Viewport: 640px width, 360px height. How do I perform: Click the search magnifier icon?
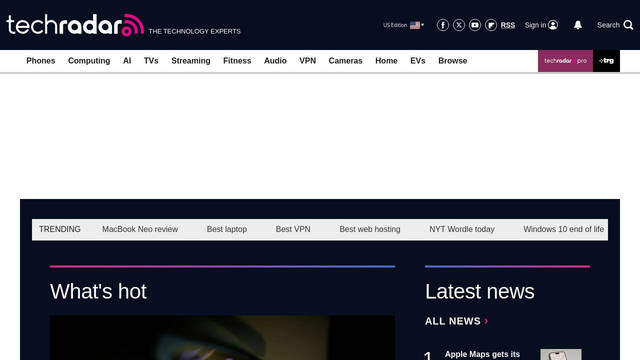pyautogui.click(x=629, y=25)
